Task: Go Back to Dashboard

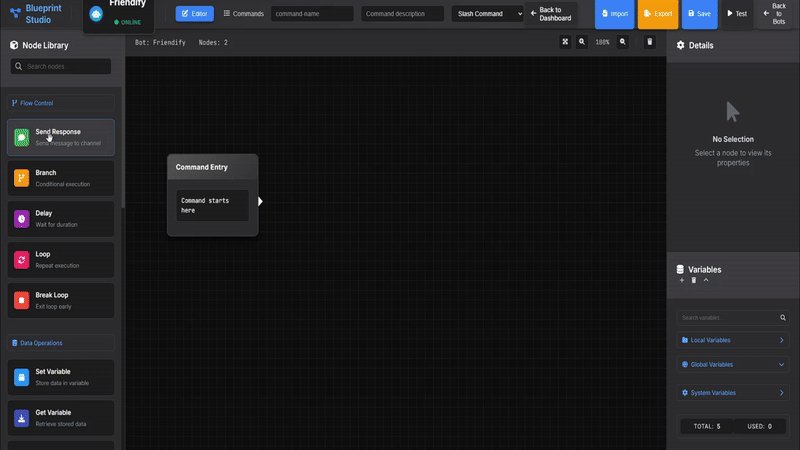Action: coord(551,14)
